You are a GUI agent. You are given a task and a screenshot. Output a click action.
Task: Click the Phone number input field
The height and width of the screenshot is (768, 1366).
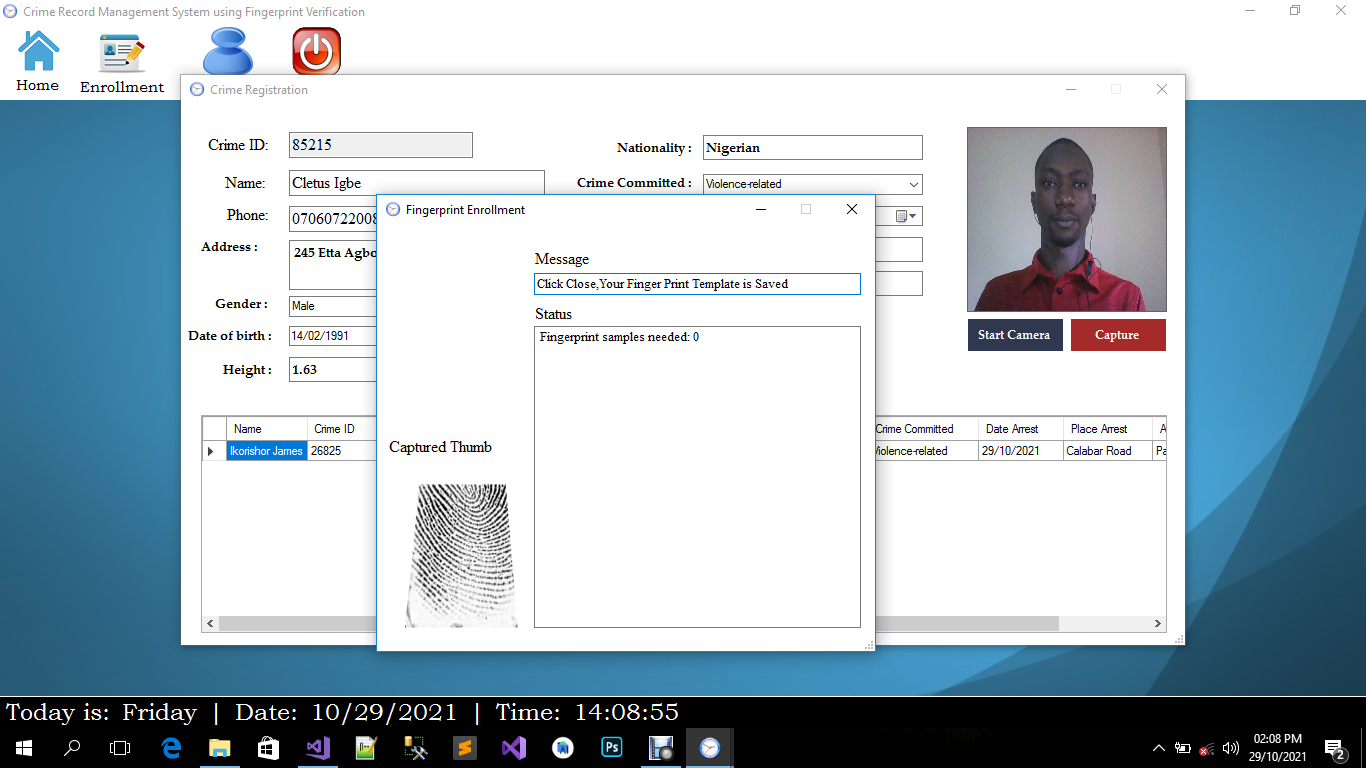(x=333, y=218)
